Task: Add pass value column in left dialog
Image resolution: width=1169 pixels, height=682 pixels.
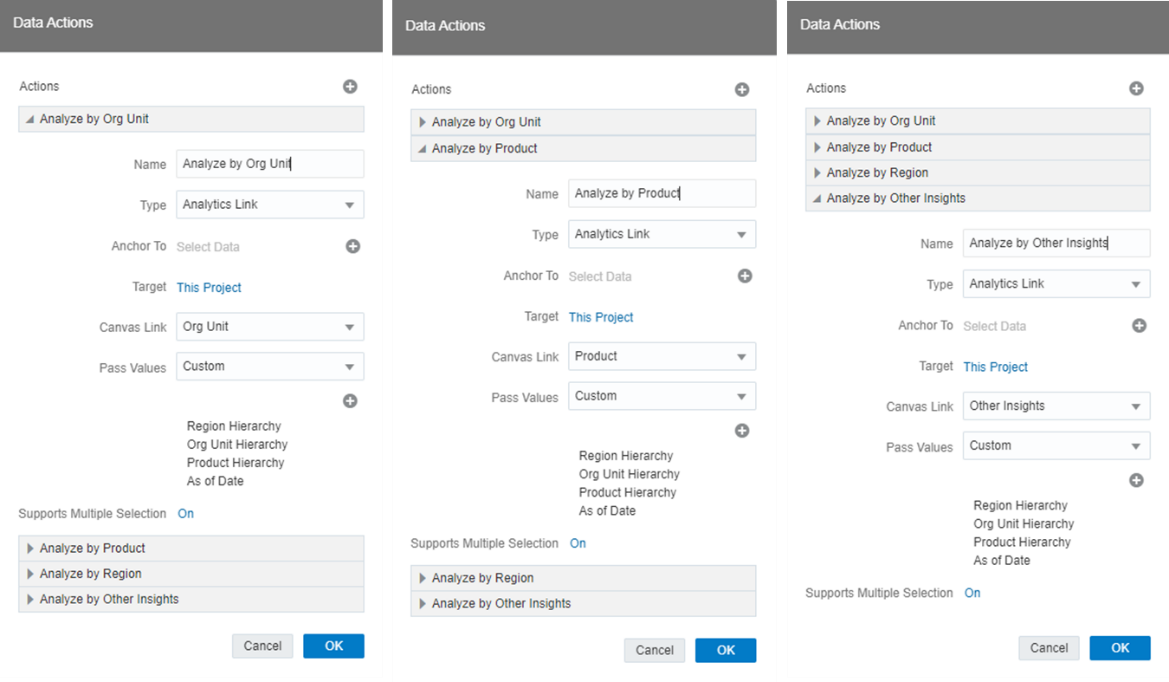Action: pos(350,401)
